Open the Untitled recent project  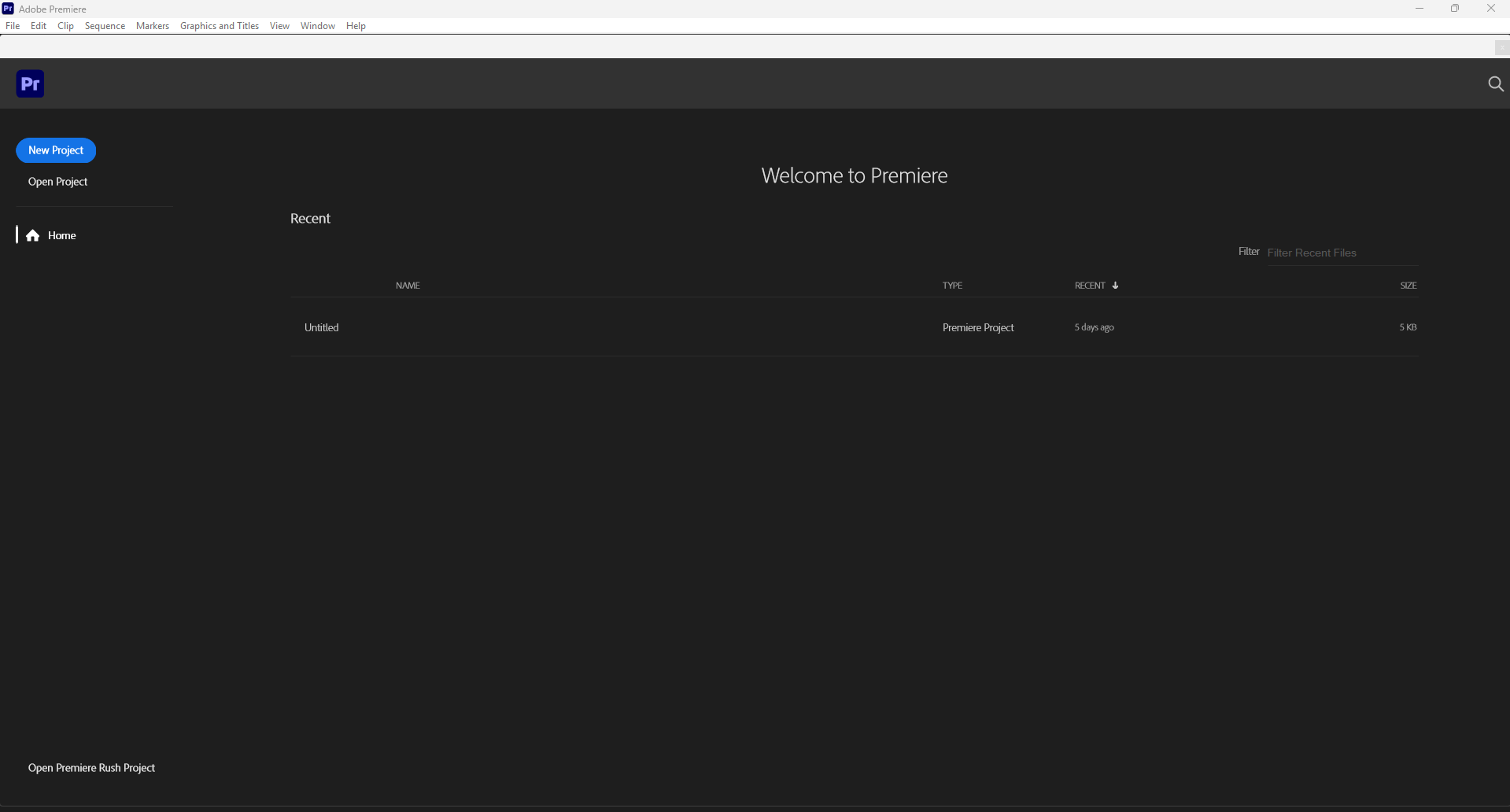855,327
